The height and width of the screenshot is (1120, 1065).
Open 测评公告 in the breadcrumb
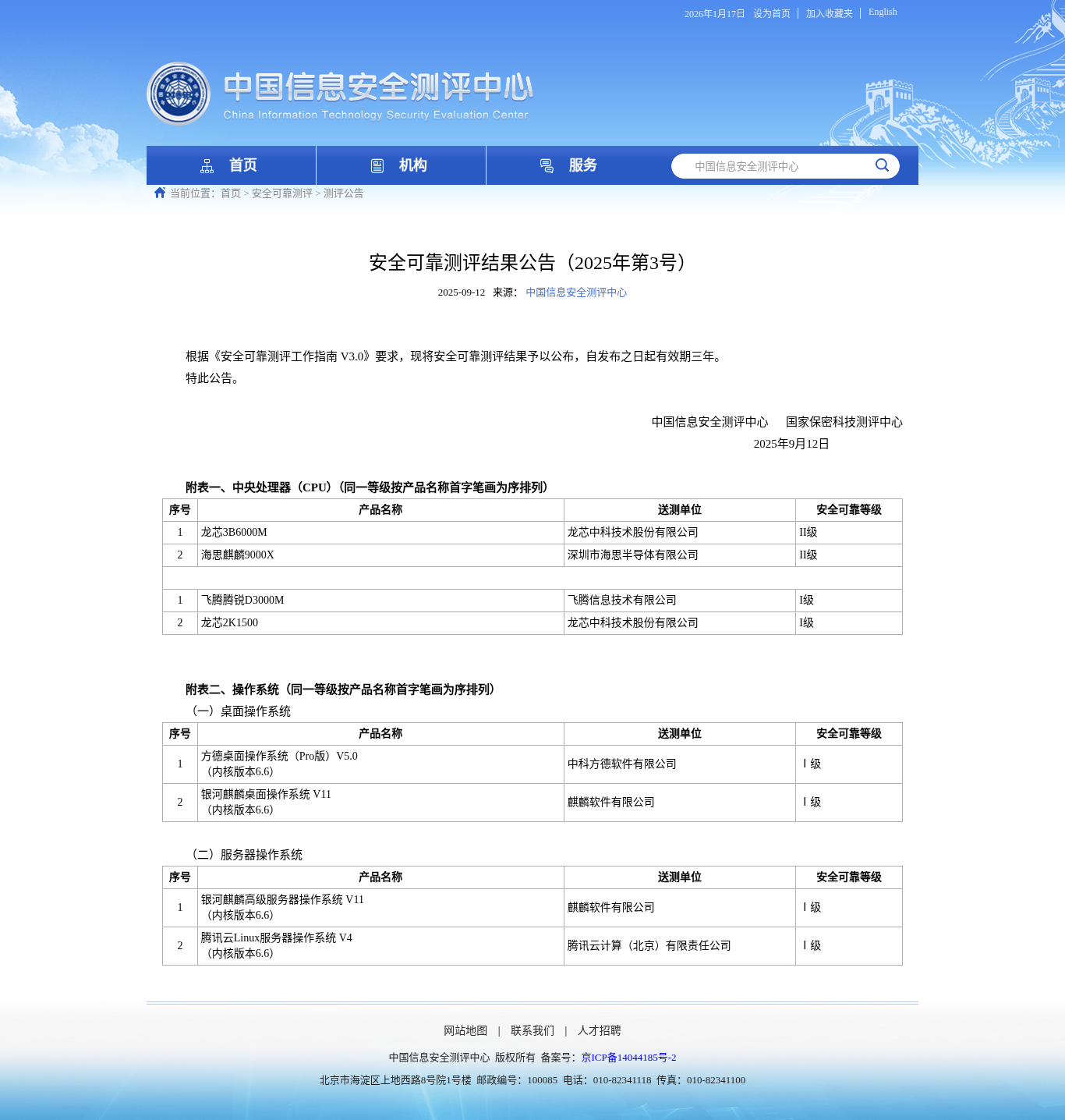[x=344, y=193]
